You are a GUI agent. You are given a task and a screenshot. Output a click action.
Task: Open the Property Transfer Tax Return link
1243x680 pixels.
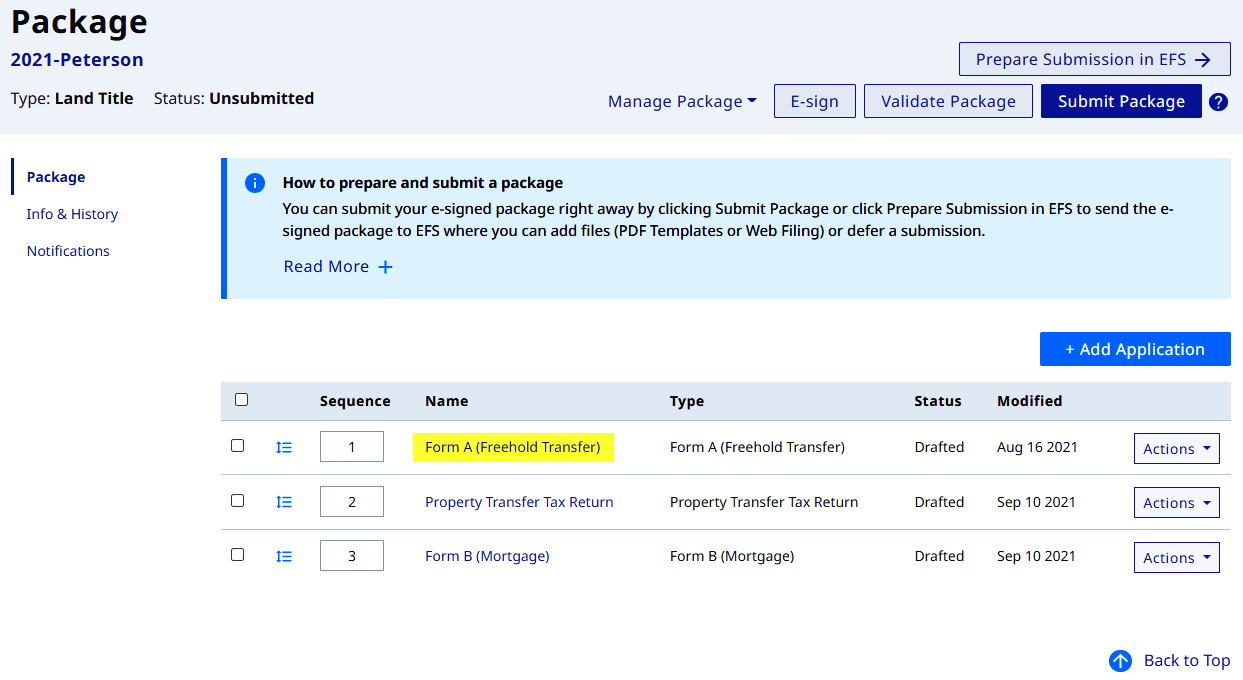point(519,502)
